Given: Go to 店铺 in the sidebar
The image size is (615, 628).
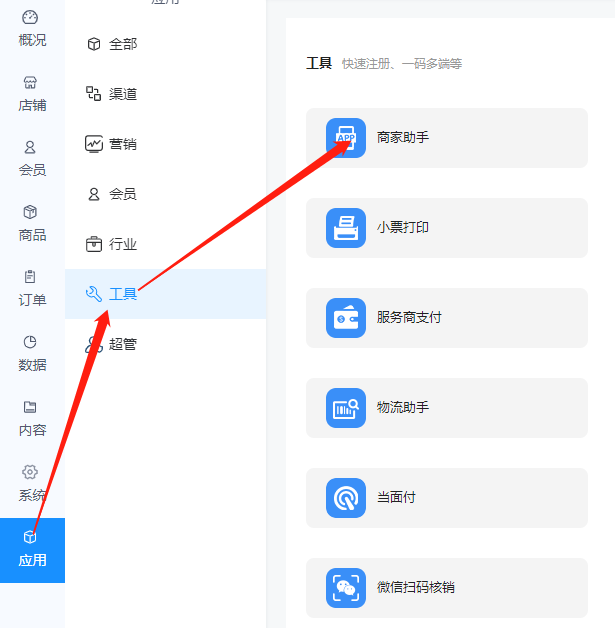Looking at the screenshot, I should pyautogui.click(x=32, y=94).
